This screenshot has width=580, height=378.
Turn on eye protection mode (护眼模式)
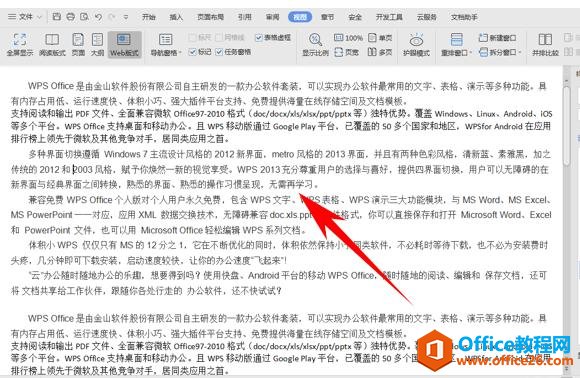point(417,44)
